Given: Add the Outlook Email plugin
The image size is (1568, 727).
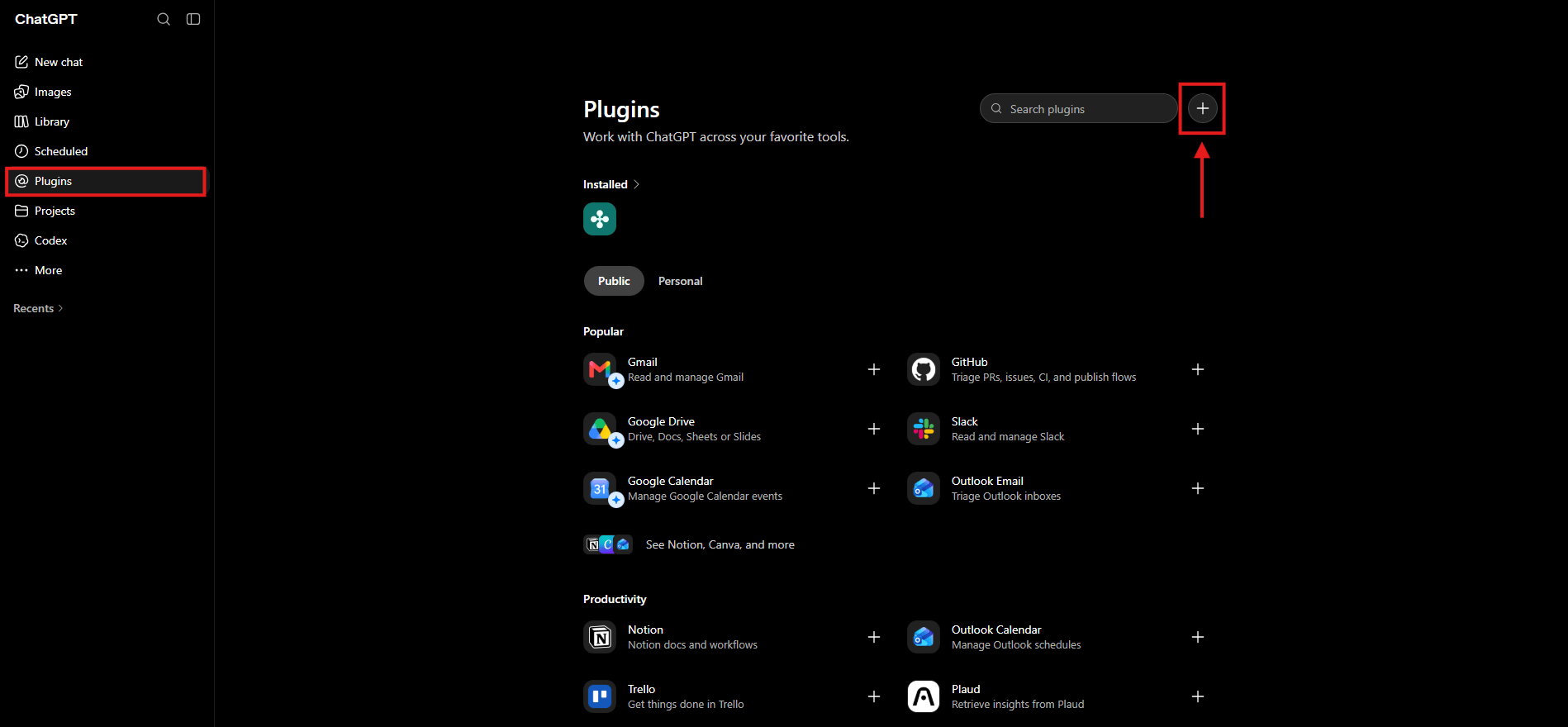Looking at the screenshot, I should [1198, 488].
